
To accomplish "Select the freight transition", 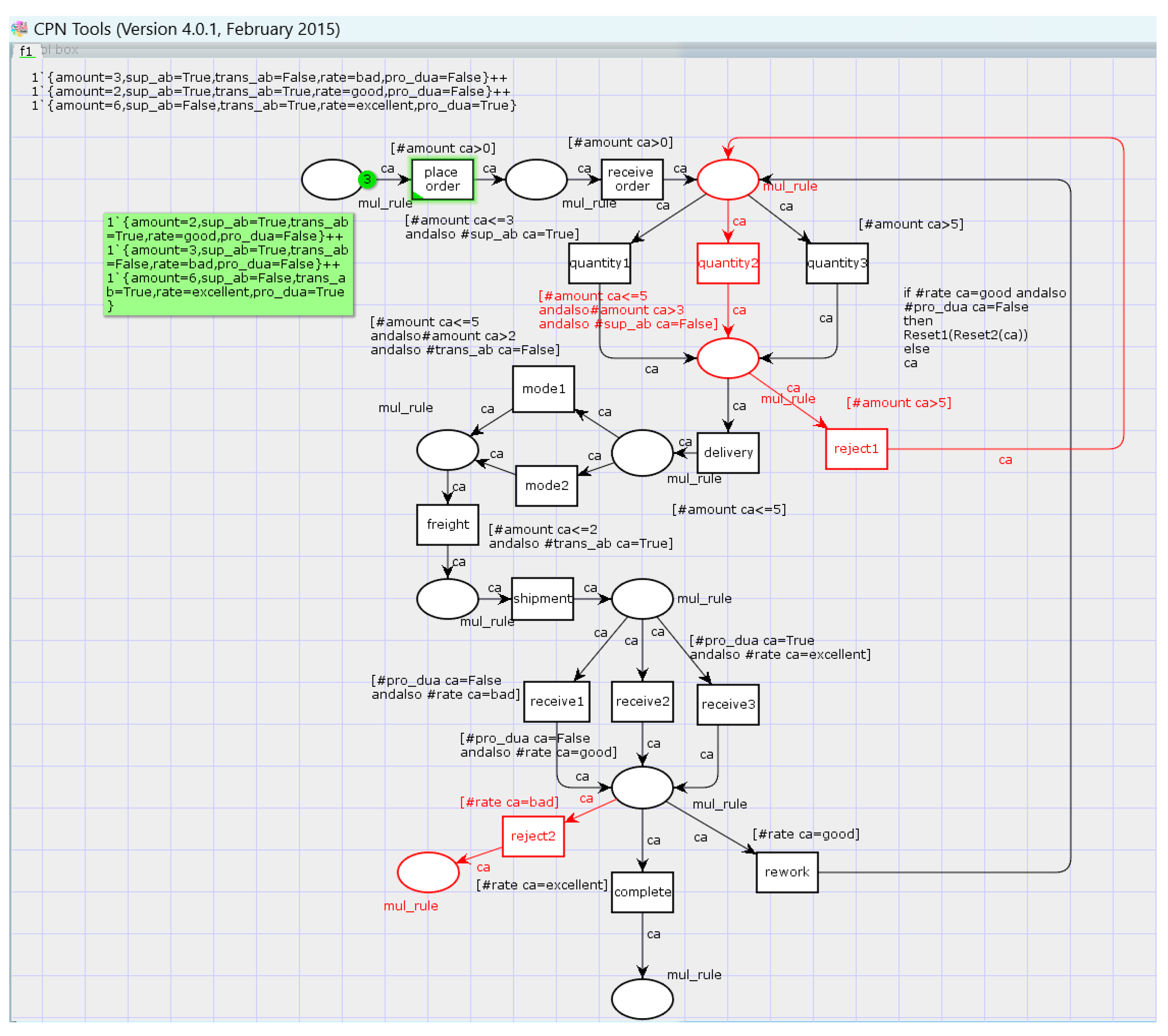I will (x=447, y=525).
